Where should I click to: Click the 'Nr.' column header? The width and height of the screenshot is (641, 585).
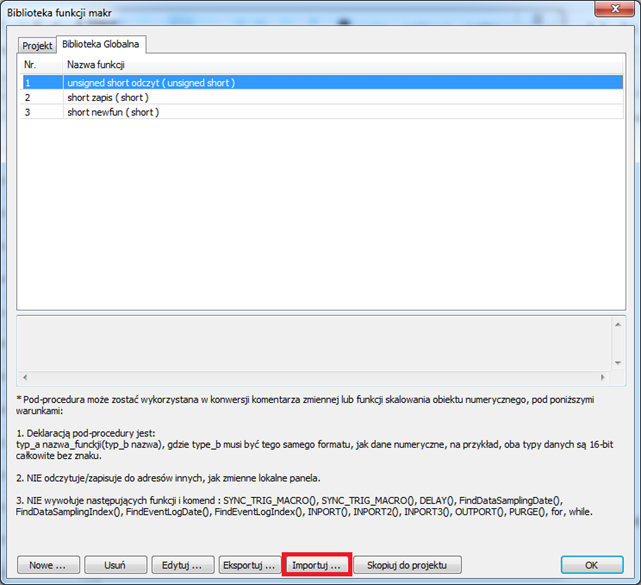pos(41,65)
